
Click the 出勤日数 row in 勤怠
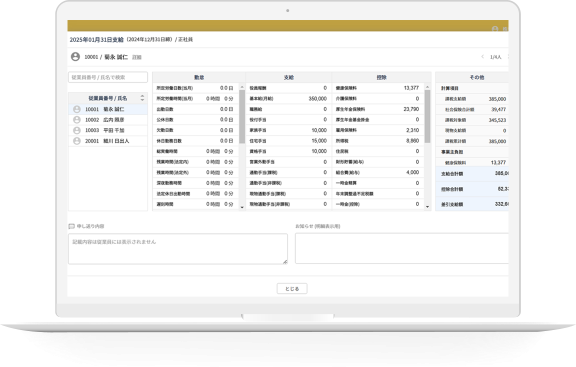pyautogui.click(x=195, y=109)
